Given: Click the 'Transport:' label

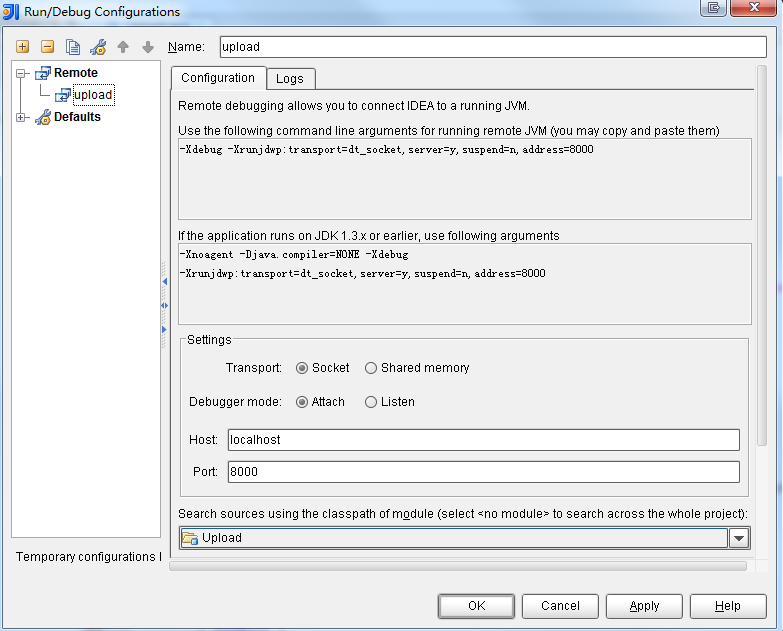Looking at the screenshot, I should pos(254,368).
